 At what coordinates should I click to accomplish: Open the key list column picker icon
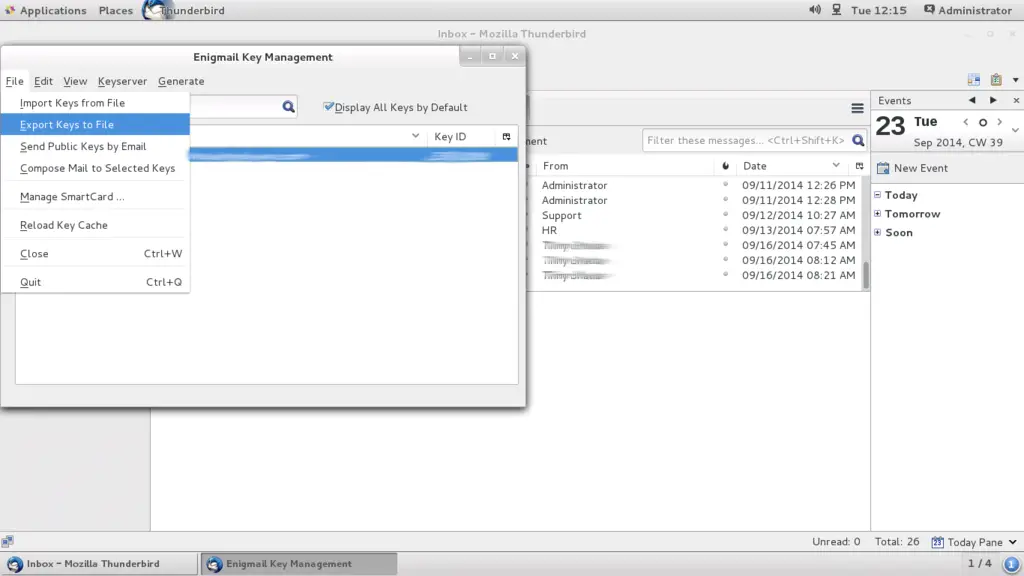point(506,136)
